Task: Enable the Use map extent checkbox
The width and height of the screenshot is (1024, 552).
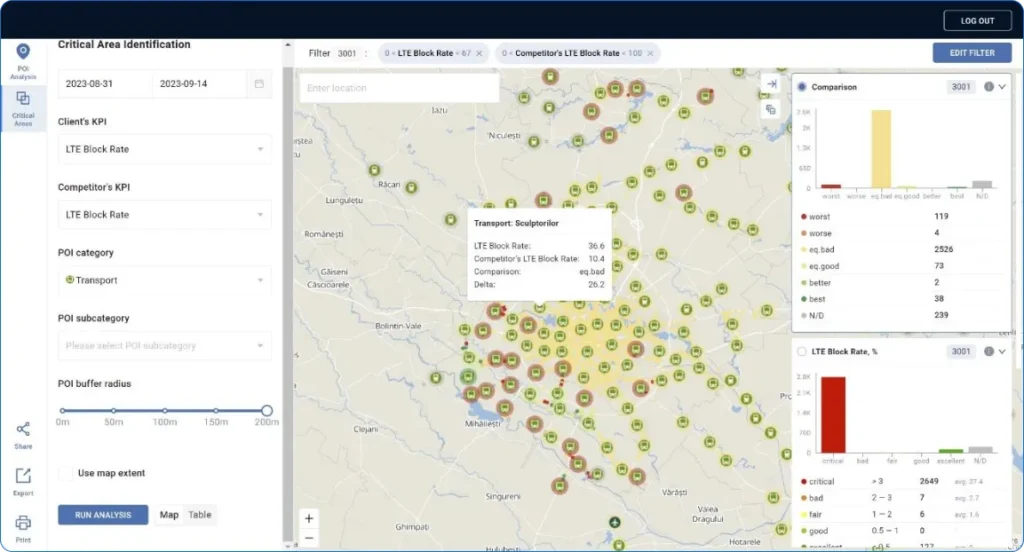Action: [x=67, y=473]
